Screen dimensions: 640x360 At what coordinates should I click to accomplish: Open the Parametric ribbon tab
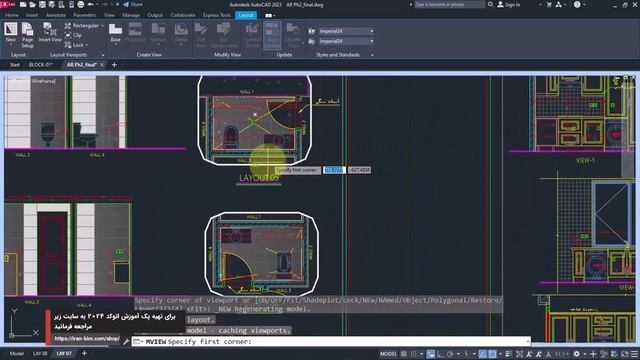[x=85, y=15]
